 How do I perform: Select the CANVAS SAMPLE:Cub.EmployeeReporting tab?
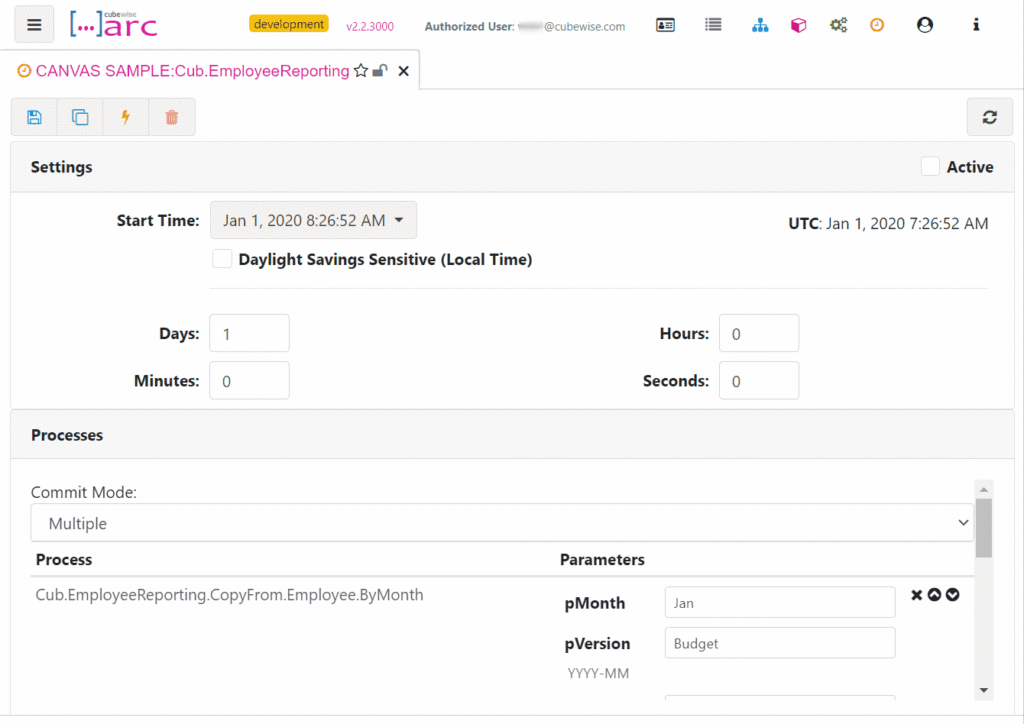tap(192, 71)
